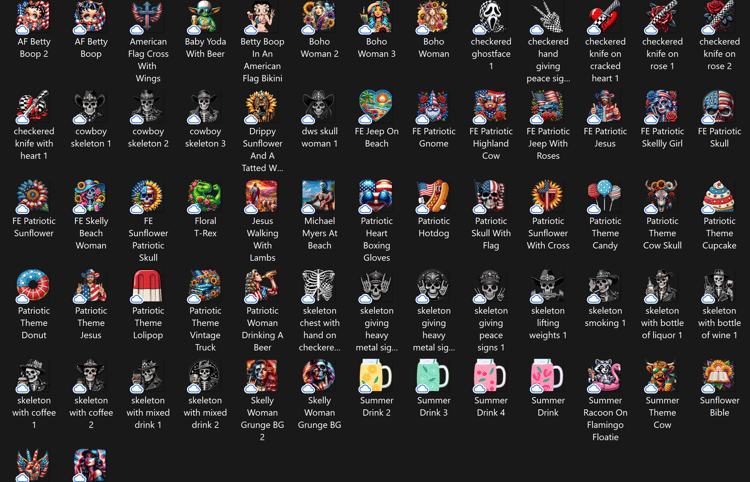This screenshot has width=750, height=482.
Task: Click the "skeleton with mixed drink 1" label
Action: click(148, 413)
